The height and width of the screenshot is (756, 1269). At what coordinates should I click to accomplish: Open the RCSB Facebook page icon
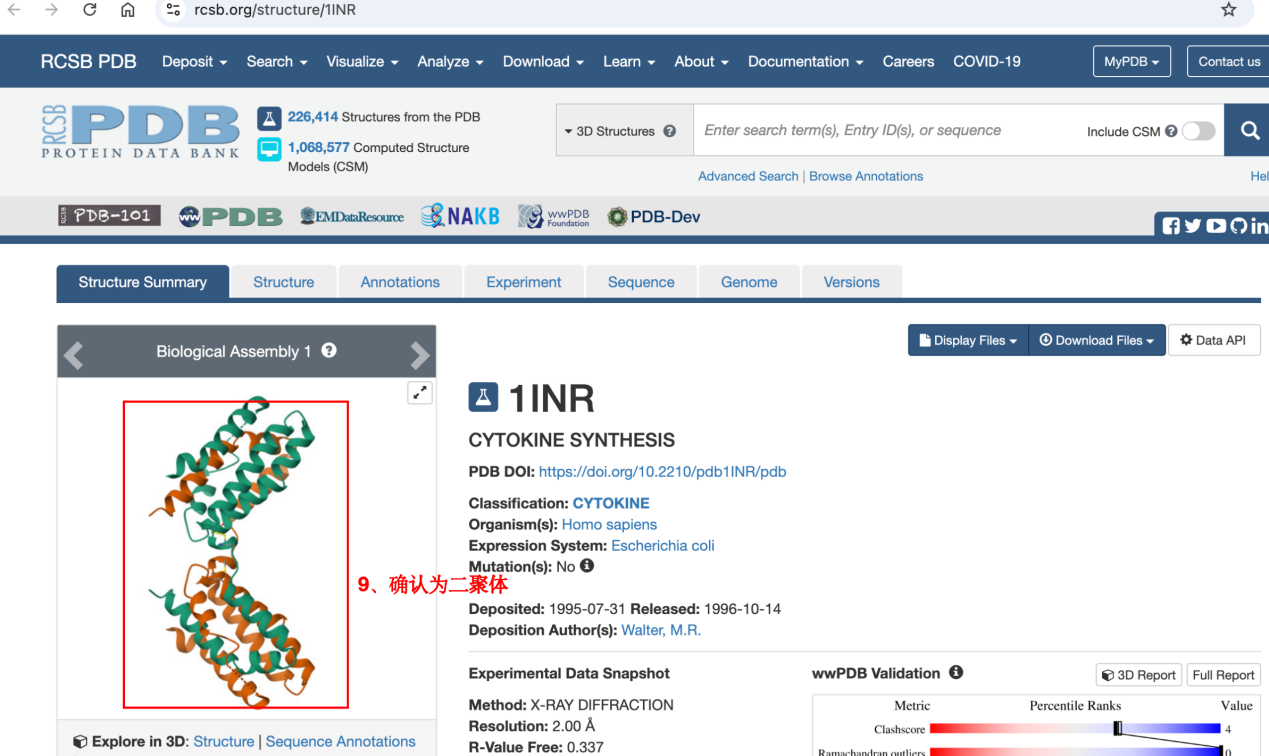point(1171,226)
